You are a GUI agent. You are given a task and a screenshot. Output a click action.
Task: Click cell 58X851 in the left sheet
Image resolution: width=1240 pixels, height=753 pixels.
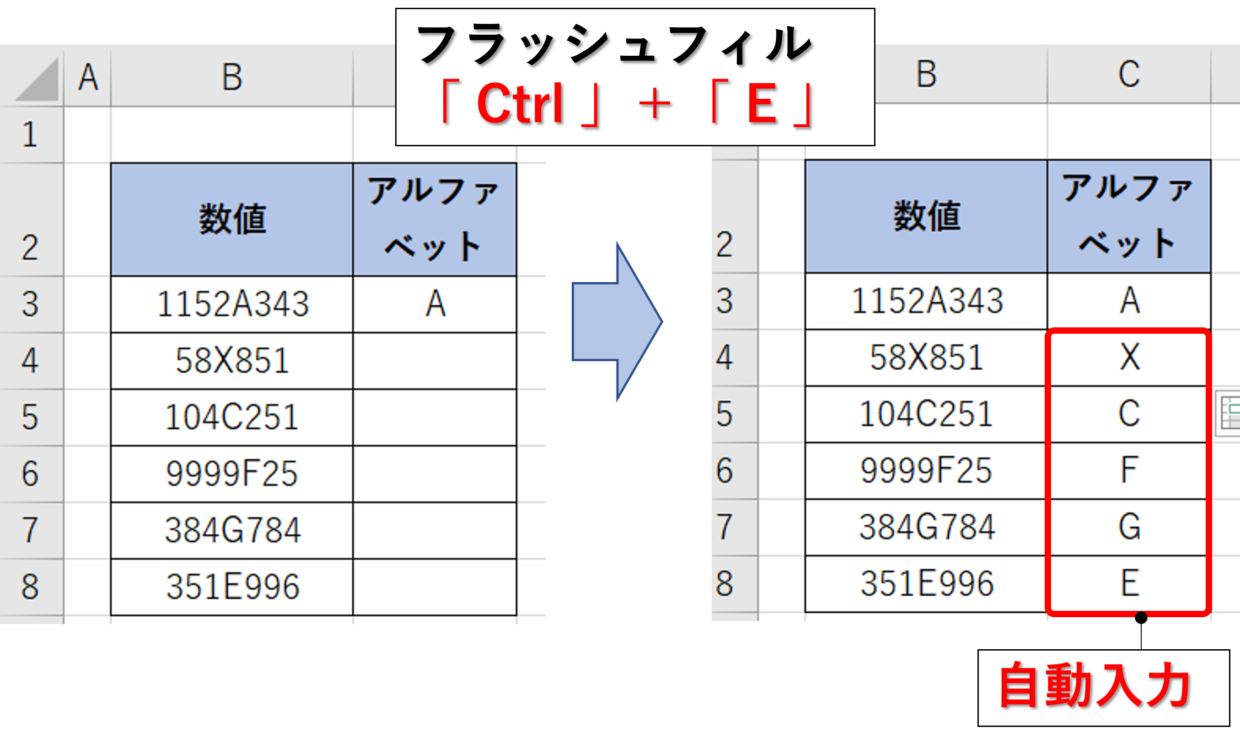232,361
